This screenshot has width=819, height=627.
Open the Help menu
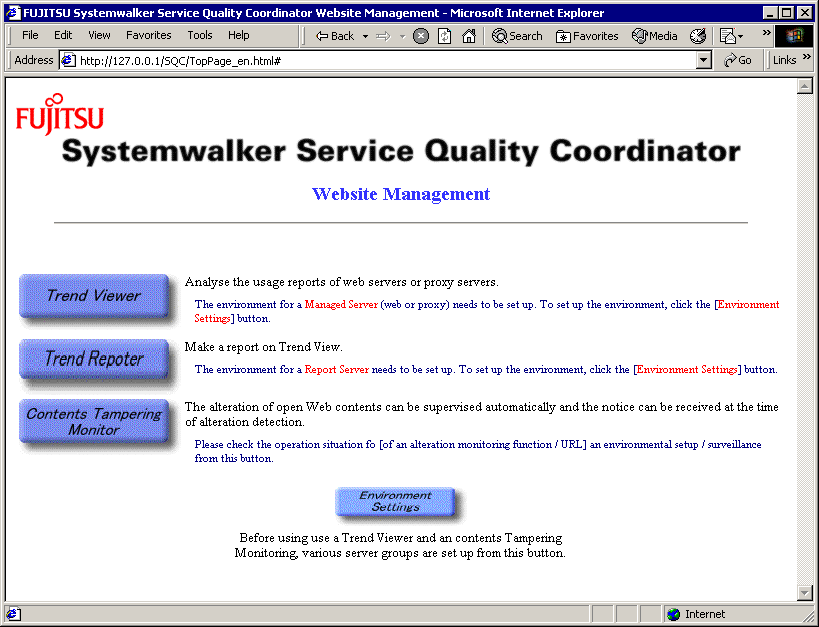pyautogui.click(x=238, y=35)
